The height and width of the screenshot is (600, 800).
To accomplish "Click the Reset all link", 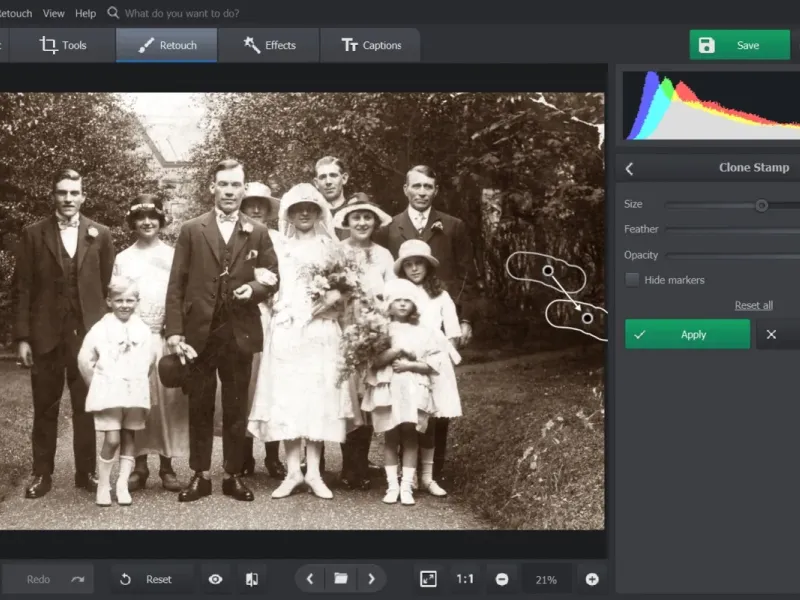I will point(753,305).
